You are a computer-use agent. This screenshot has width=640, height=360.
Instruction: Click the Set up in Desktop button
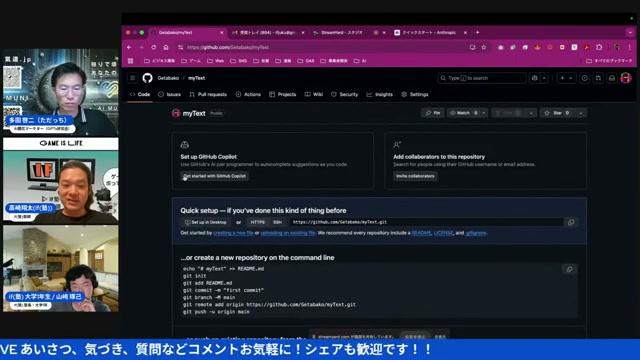coord(205,222)
